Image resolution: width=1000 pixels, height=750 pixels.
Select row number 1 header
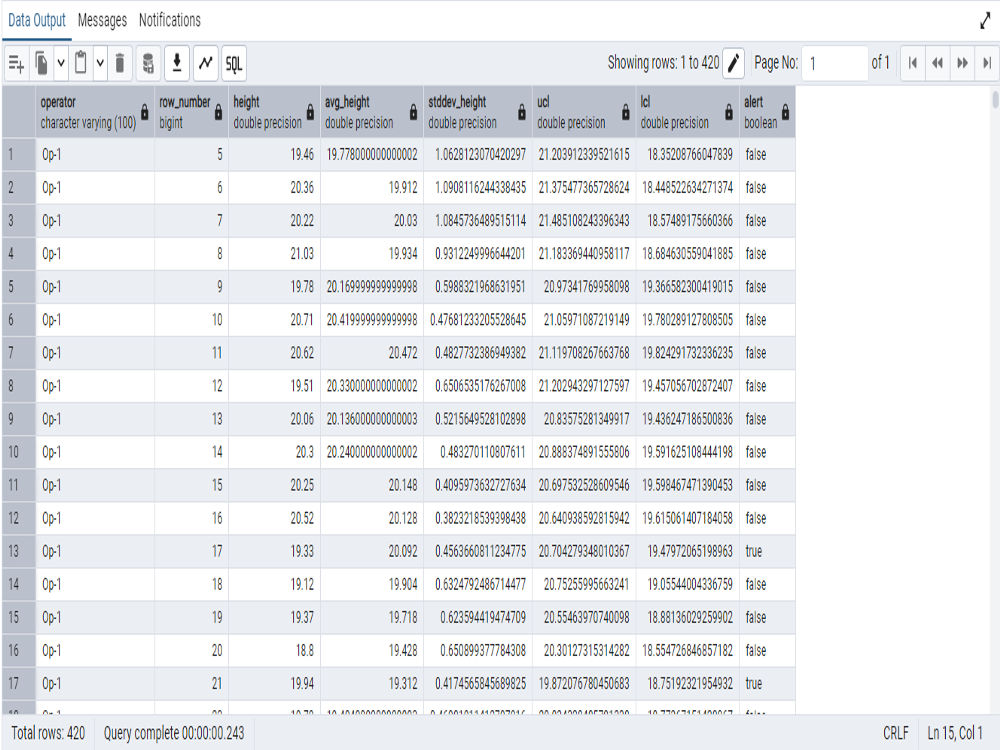point(18,154)
